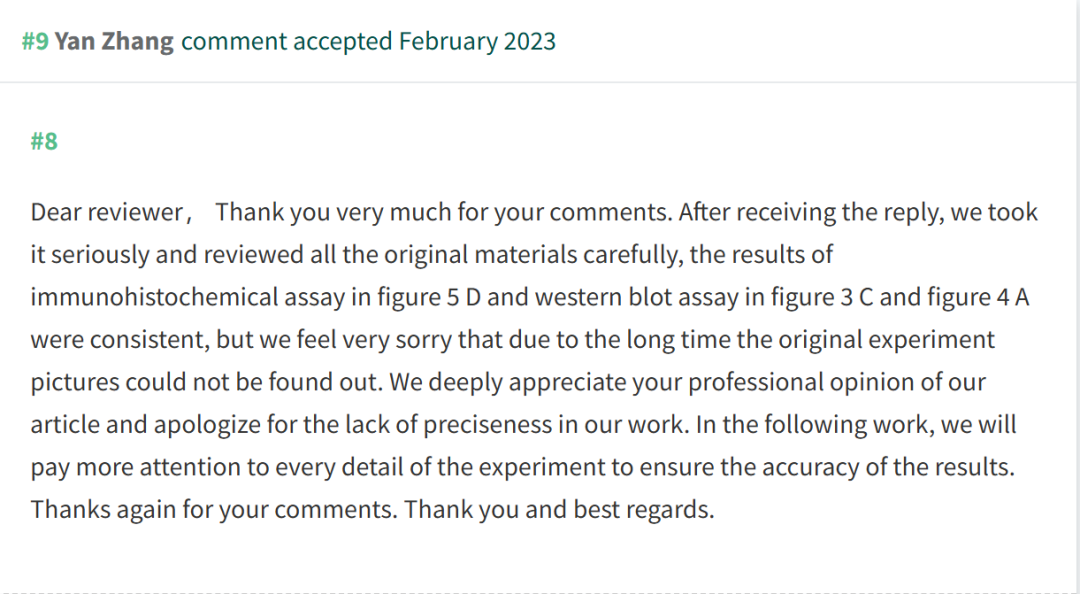Click 'figure 5 D' in the reply
The image size is (1080, 594).
click(428, 297)
